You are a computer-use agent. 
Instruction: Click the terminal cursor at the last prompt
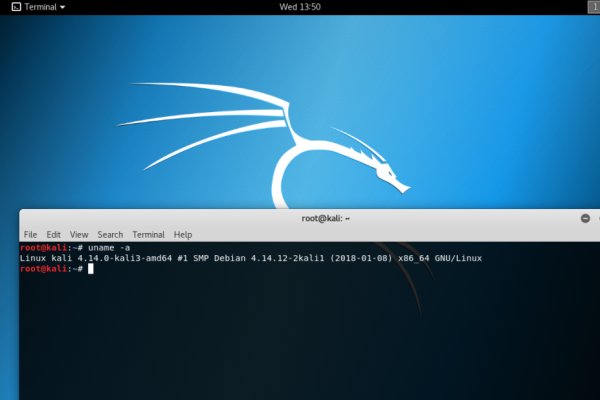click(x=90, y=269)
